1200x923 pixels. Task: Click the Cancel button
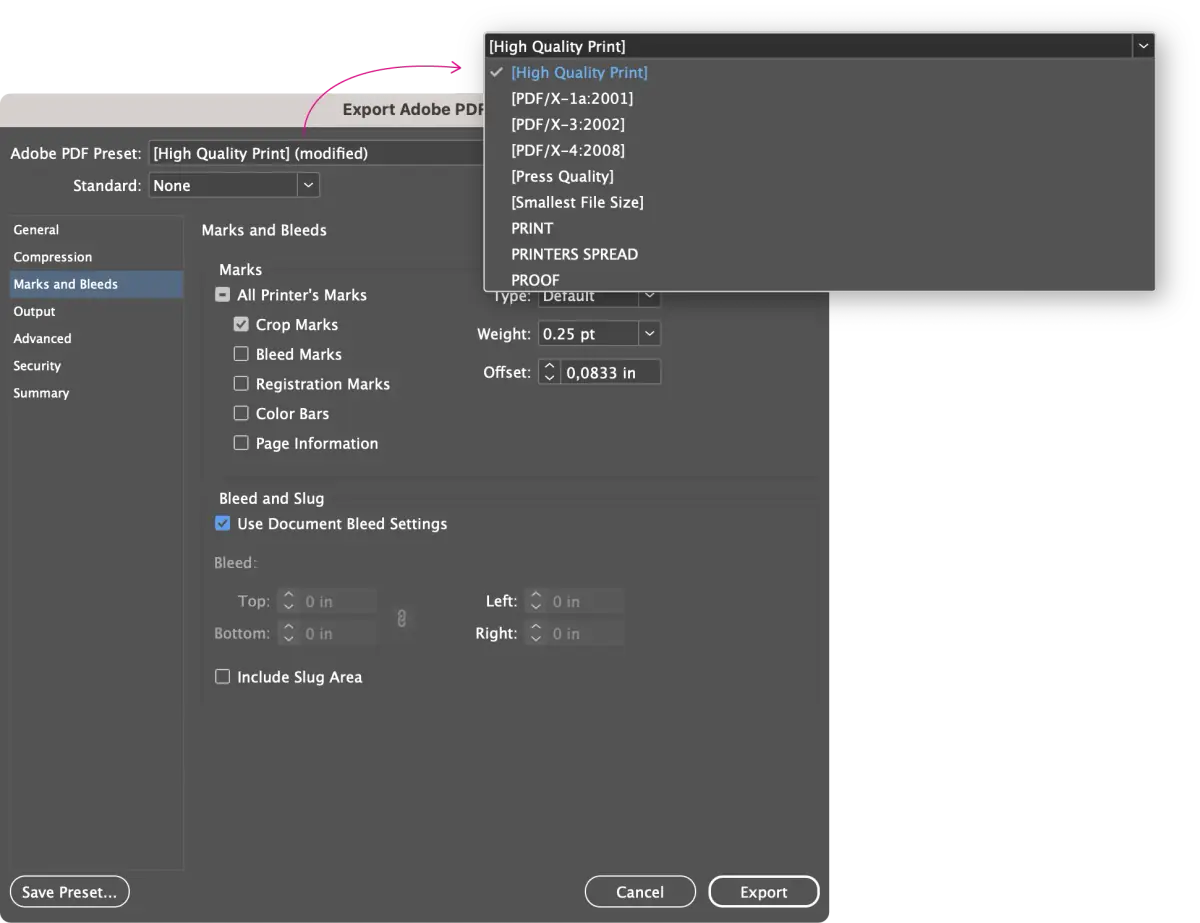click(x=640, y=892)
